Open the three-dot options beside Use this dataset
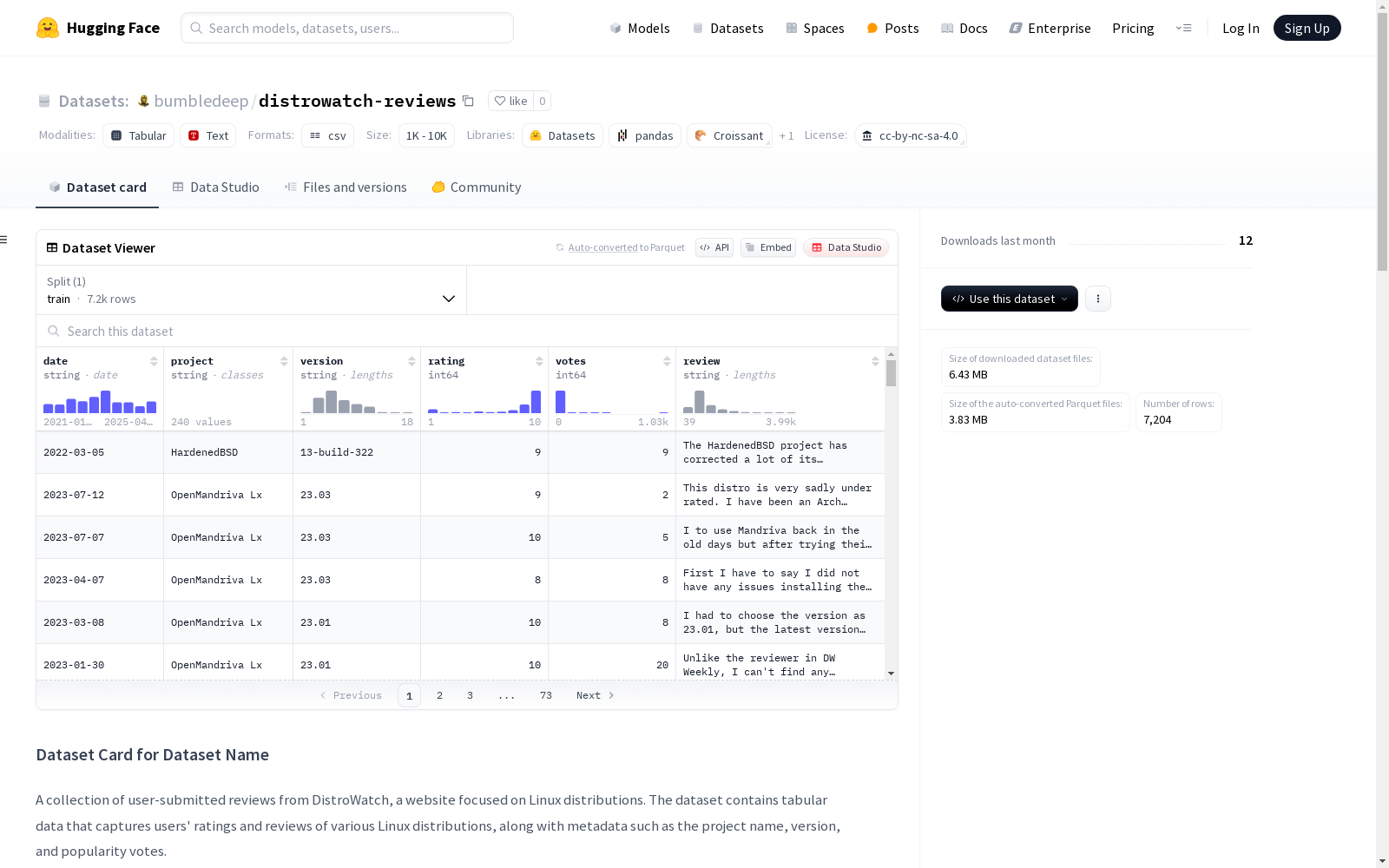Screen dimensions: 1389x868 (1098, 299)
